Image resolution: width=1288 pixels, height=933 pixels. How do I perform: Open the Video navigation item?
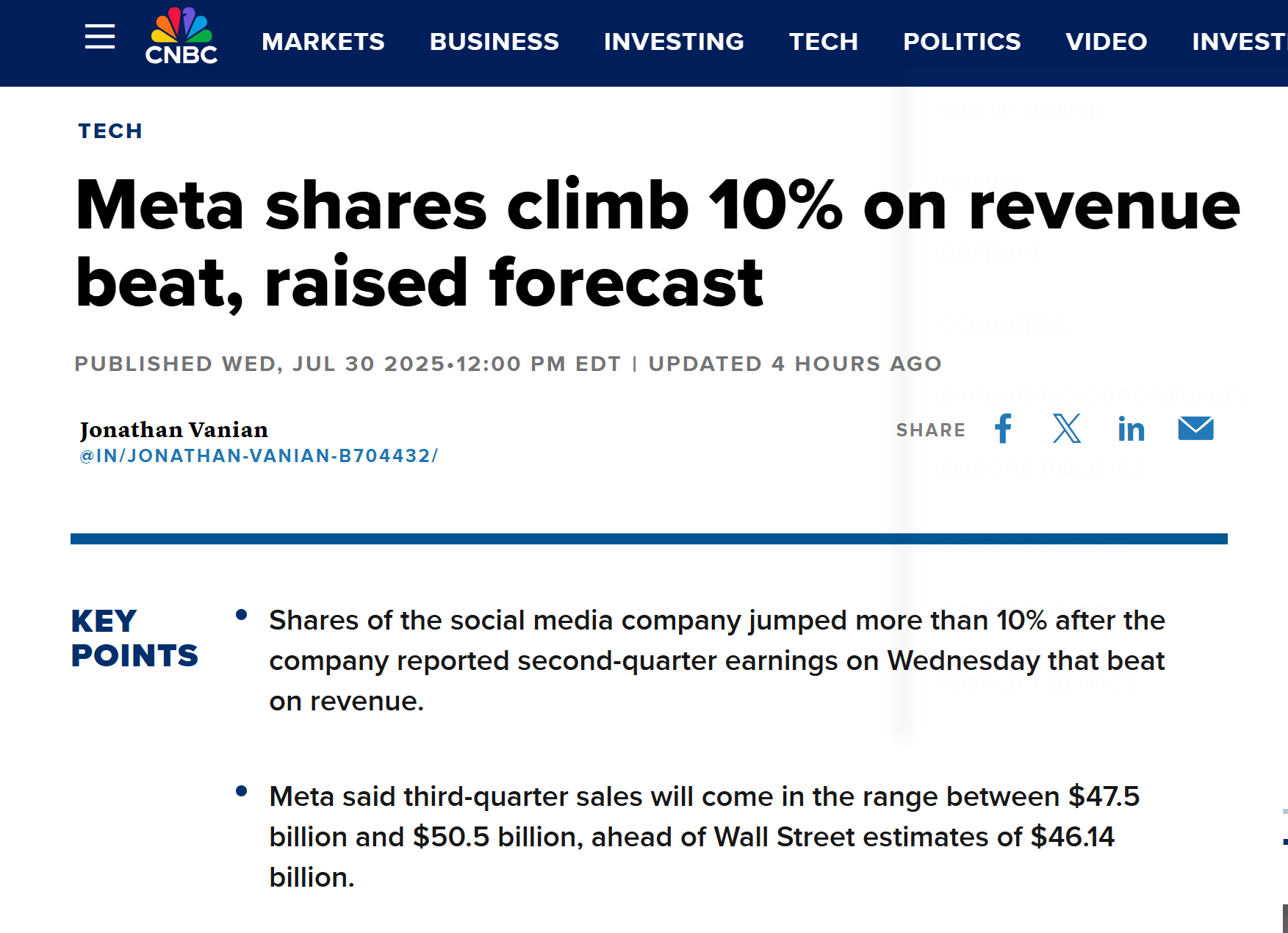click(x=1106, y=42)
